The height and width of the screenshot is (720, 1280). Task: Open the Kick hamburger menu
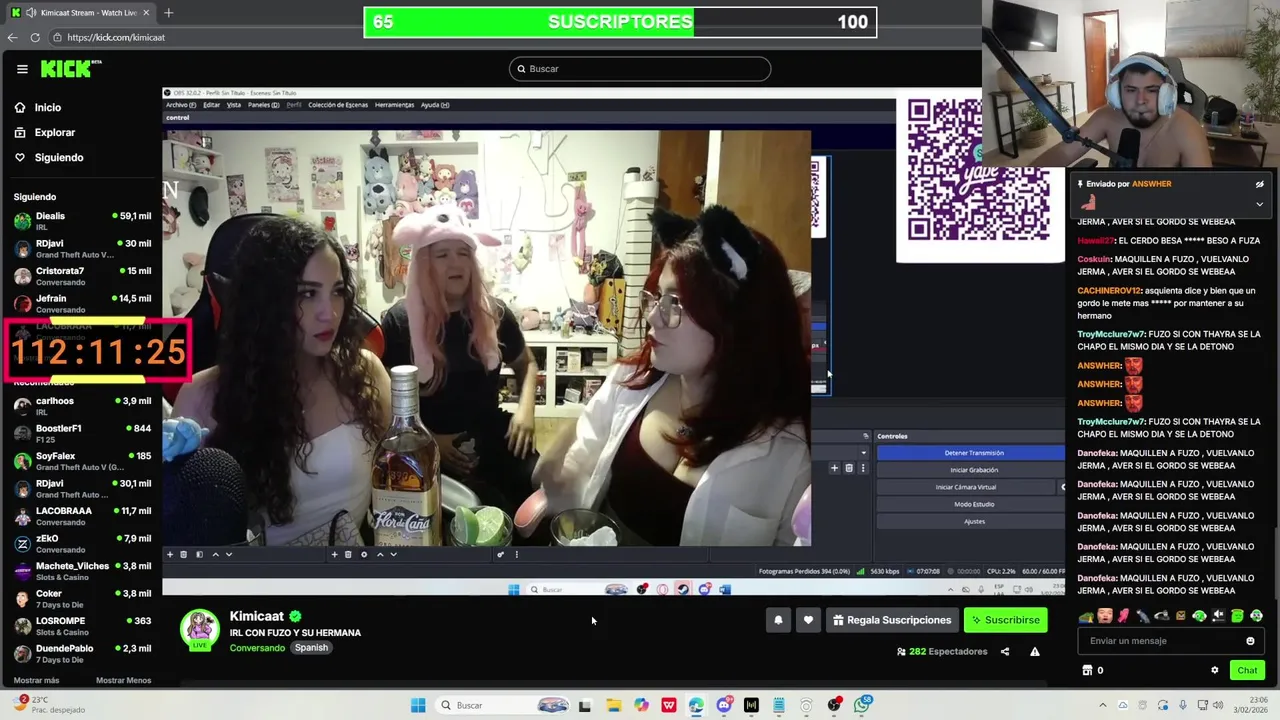click(22, 69)
